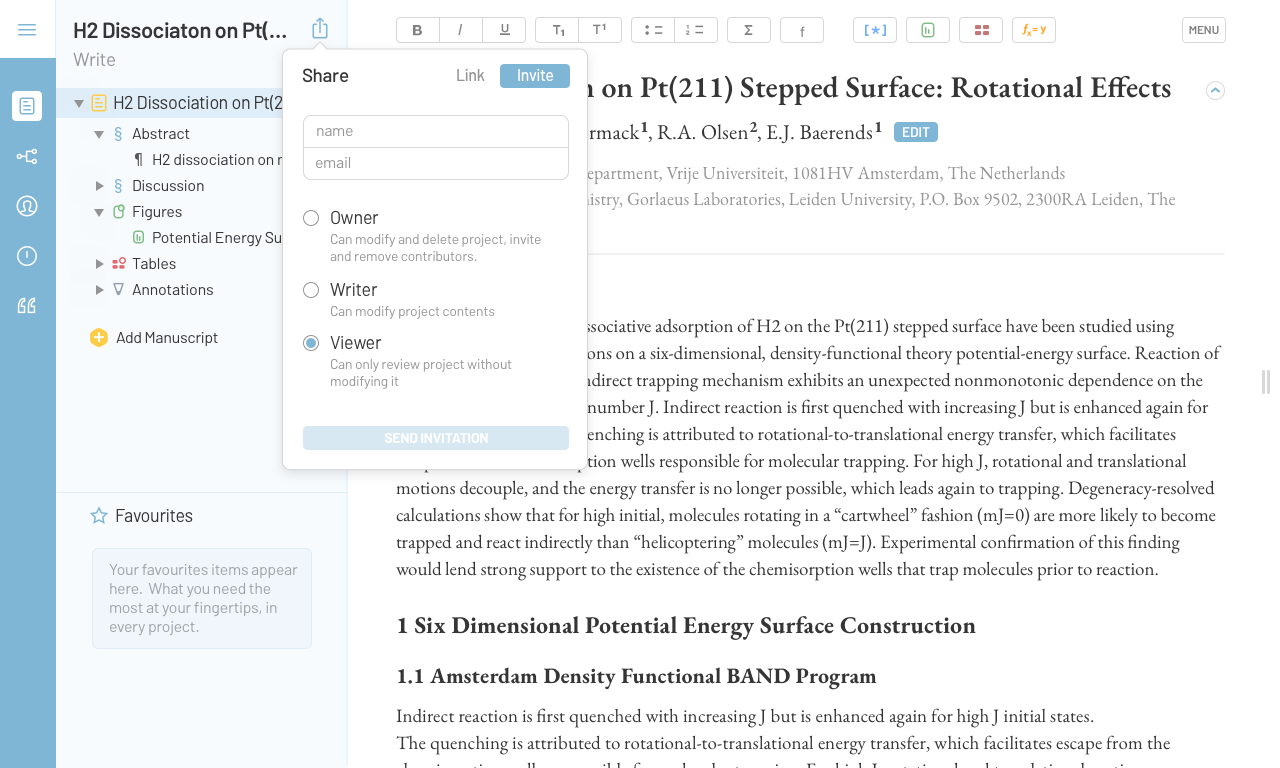Collapse the H2 Dissociation manuscript tree node
The image size is (1280, 768).
pyautogui.click(x=79, y=102)
